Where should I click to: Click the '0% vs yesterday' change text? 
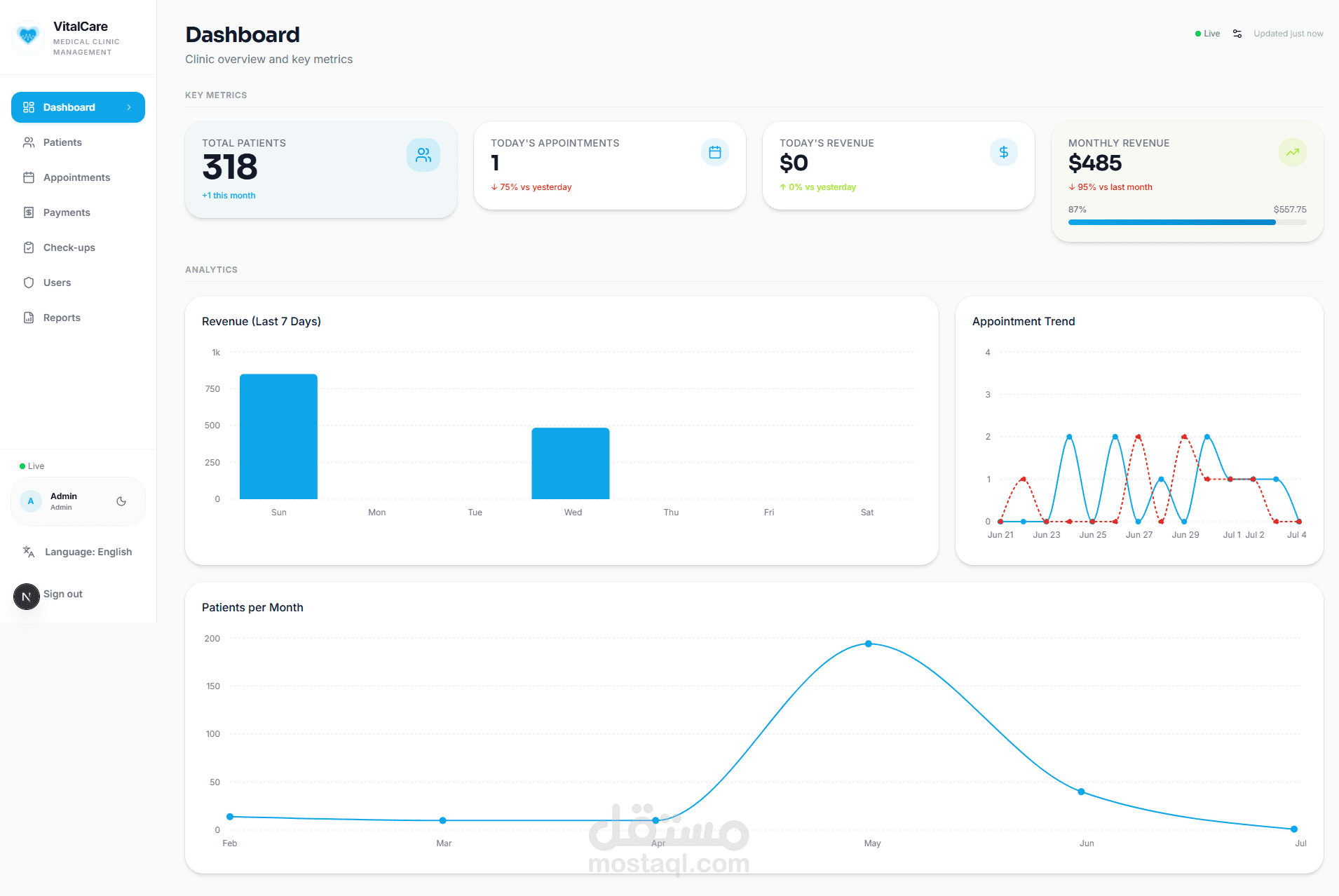(818, 187)
